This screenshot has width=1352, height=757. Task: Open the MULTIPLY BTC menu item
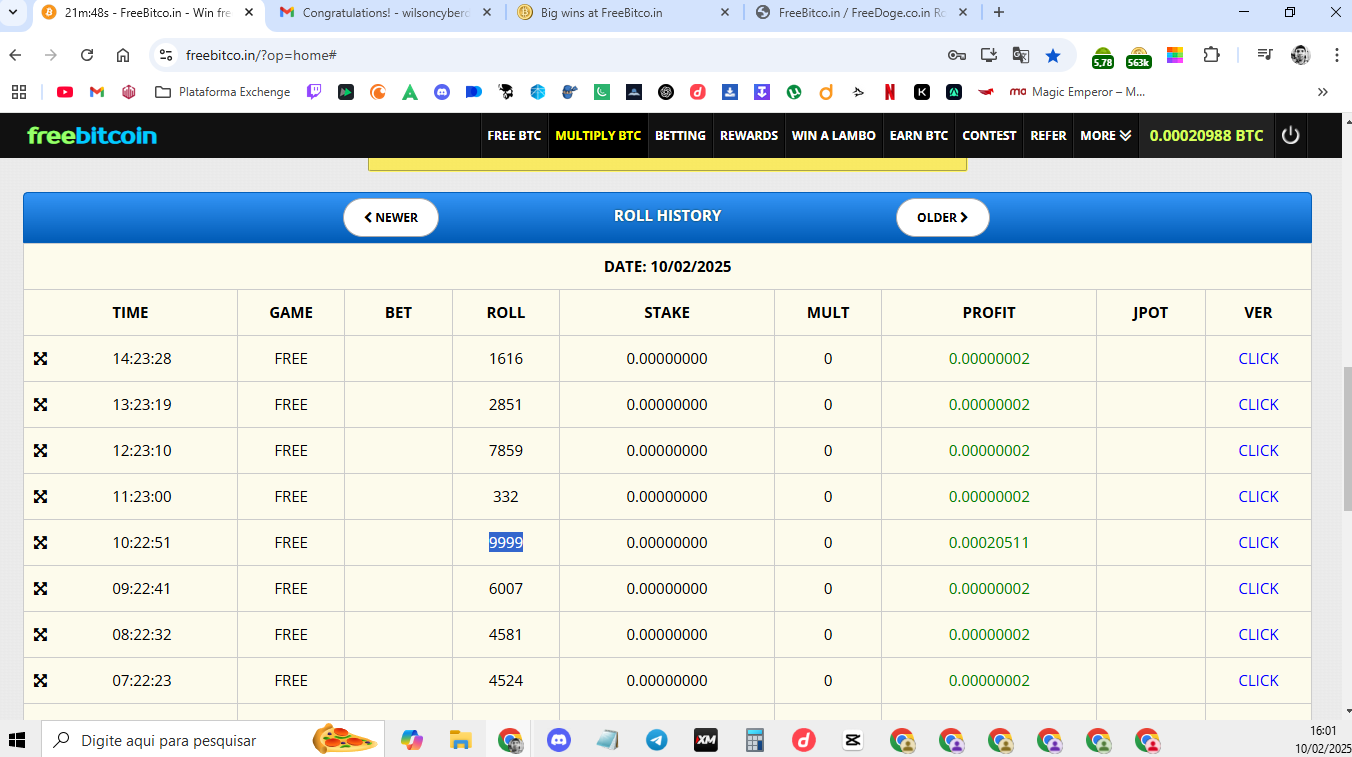pyautogui.click(x=598, y=135)
